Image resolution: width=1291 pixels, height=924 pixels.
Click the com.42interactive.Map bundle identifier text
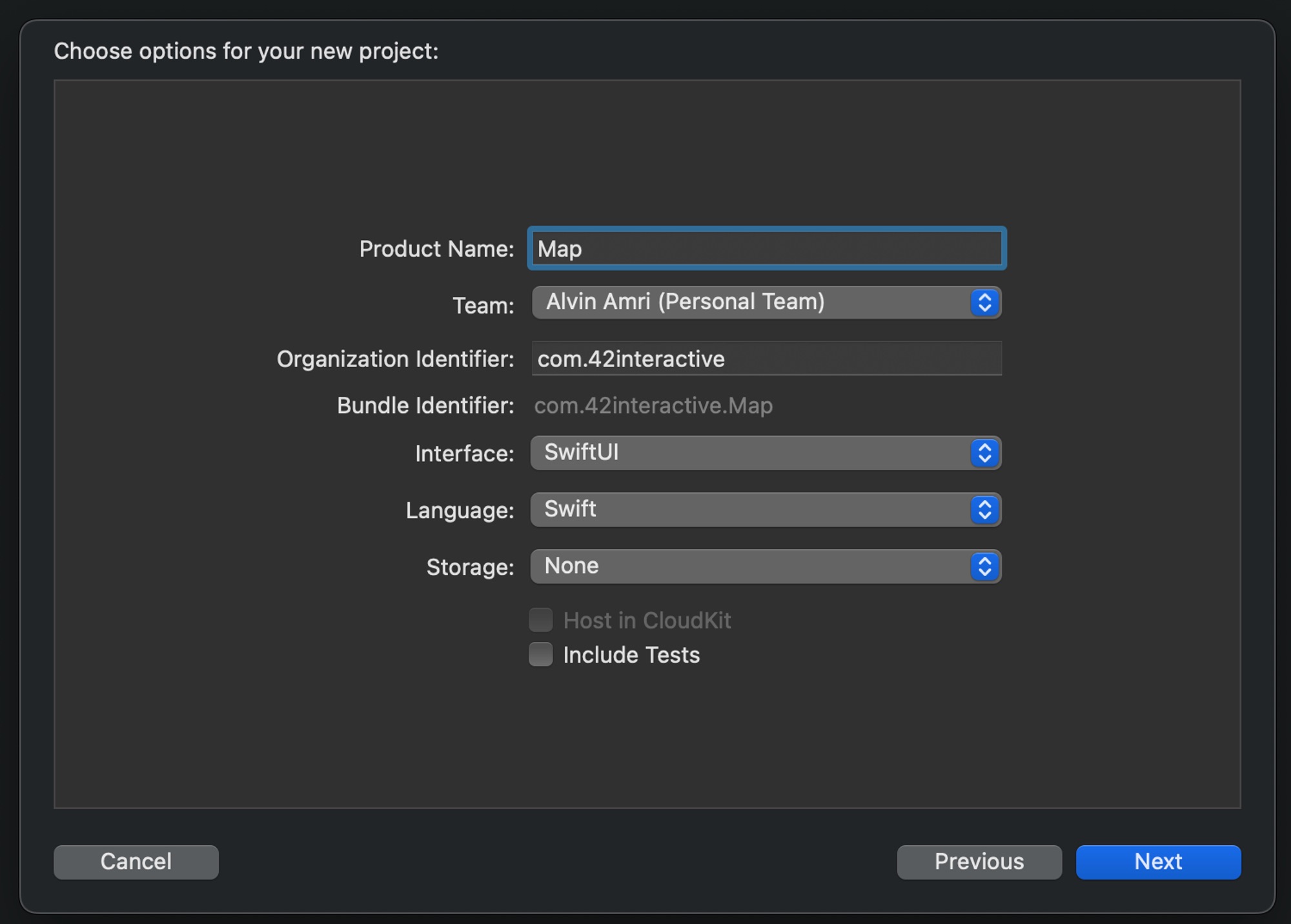coord(653,406)
